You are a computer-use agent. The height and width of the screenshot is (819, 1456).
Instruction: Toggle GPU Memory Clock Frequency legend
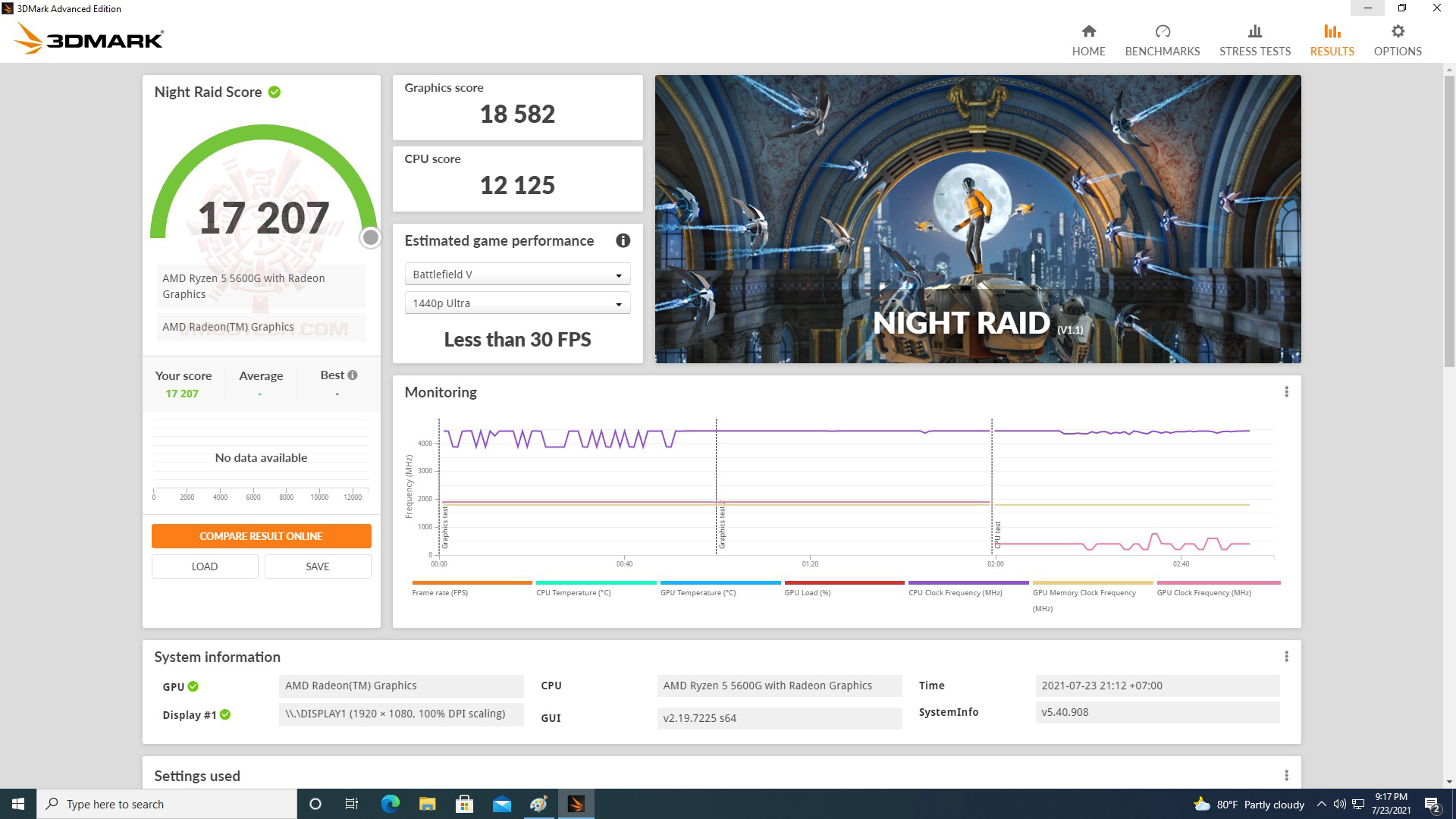click(1084, 592)
